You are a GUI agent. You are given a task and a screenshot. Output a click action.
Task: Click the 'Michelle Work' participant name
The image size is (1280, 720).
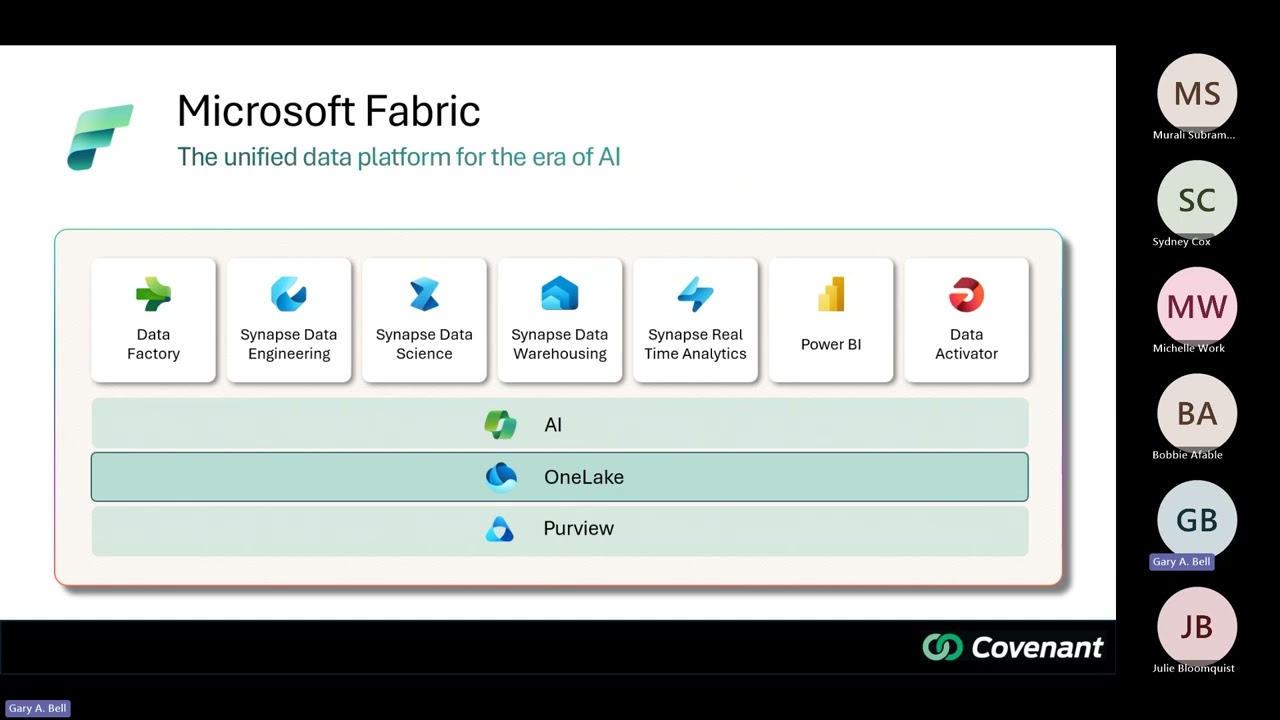tap(1188, 348)
